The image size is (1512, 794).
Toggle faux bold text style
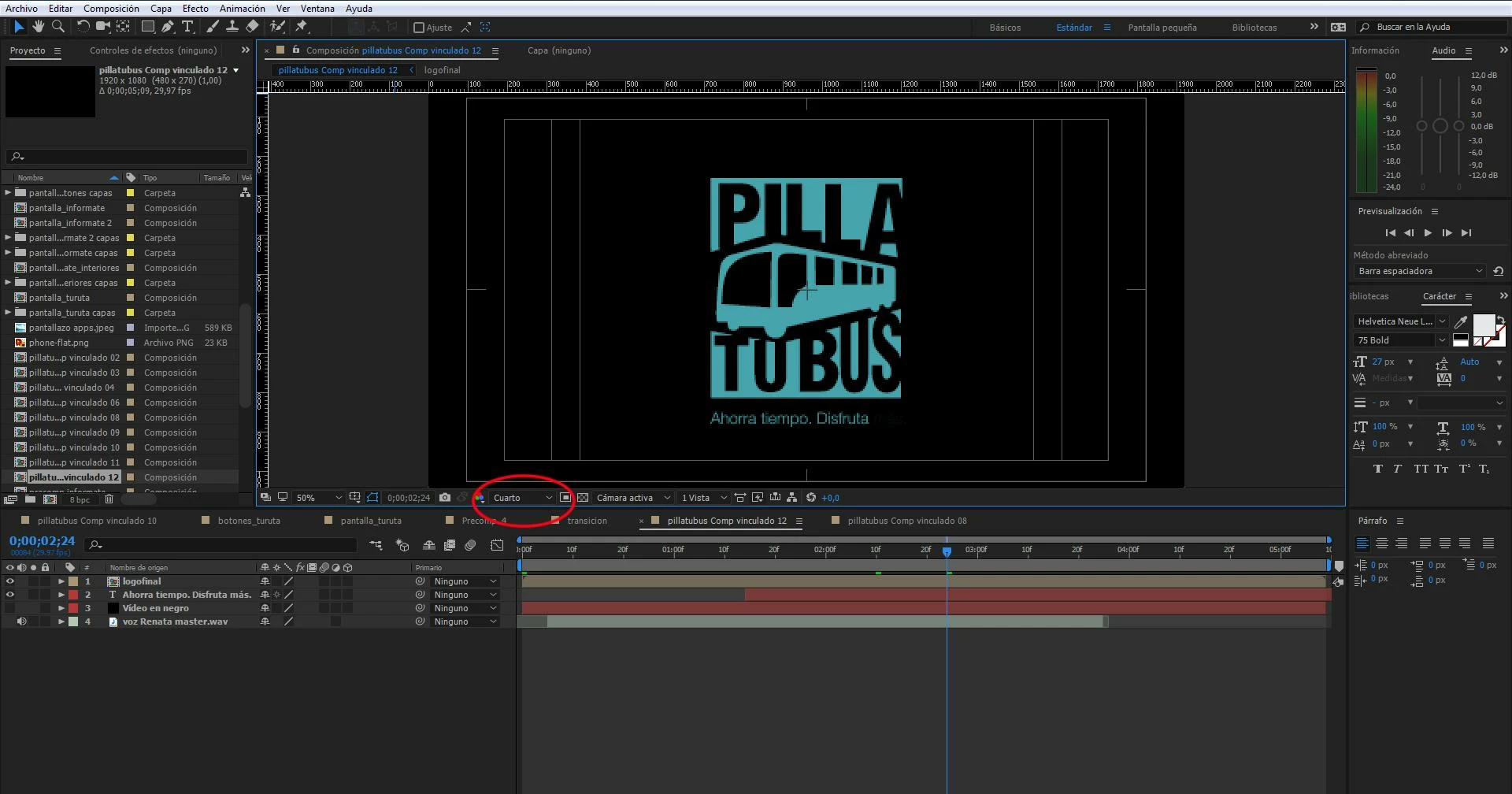(1378, 469)
